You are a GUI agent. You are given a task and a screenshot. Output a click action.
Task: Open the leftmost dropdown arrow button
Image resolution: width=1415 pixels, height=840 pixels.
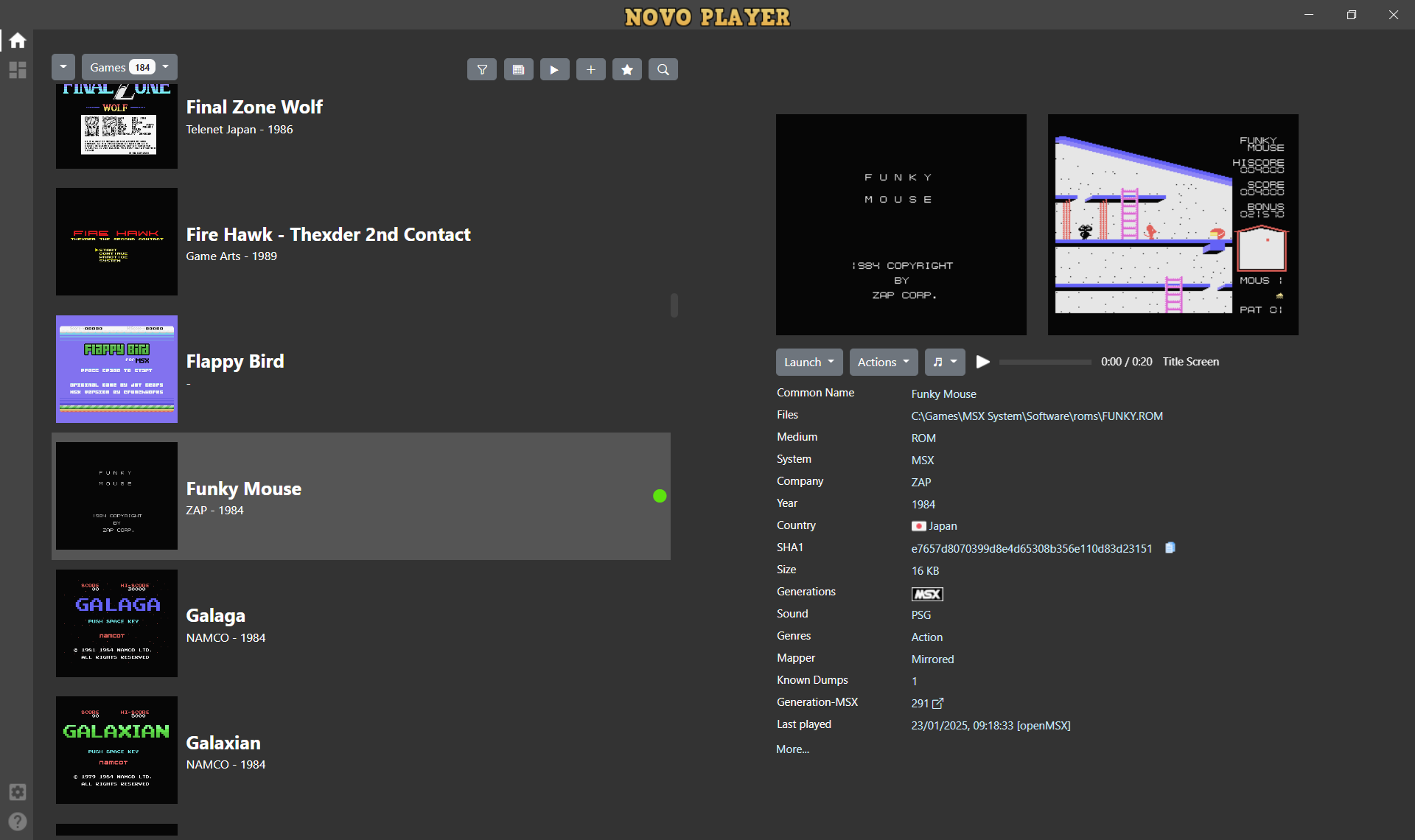coord(63,67)
